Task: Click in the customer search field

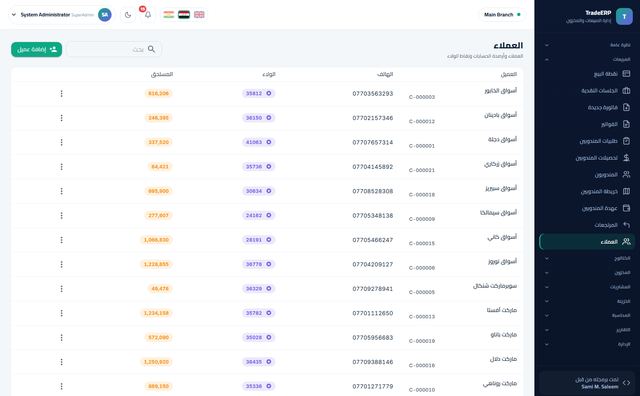Action: click(x=114, y=49)
